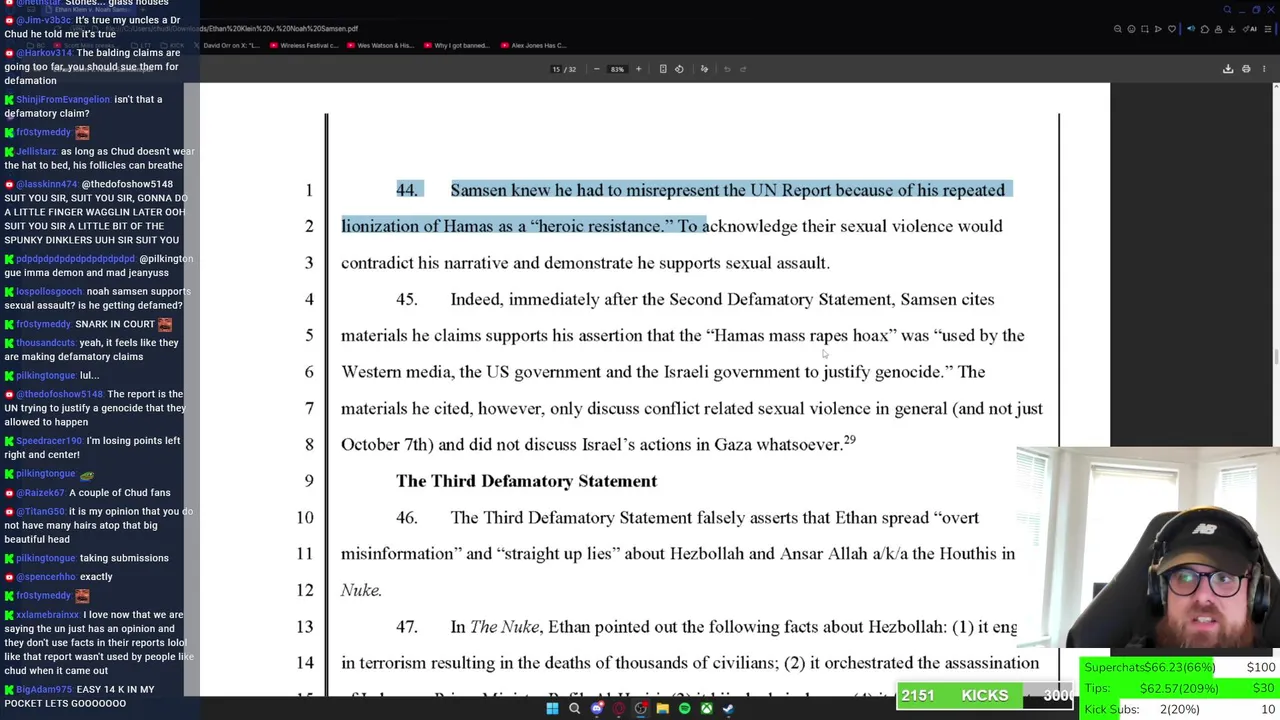Click paragraph number 45. in the PDF
The image size is (1280, 720).
tap(406, 299)
